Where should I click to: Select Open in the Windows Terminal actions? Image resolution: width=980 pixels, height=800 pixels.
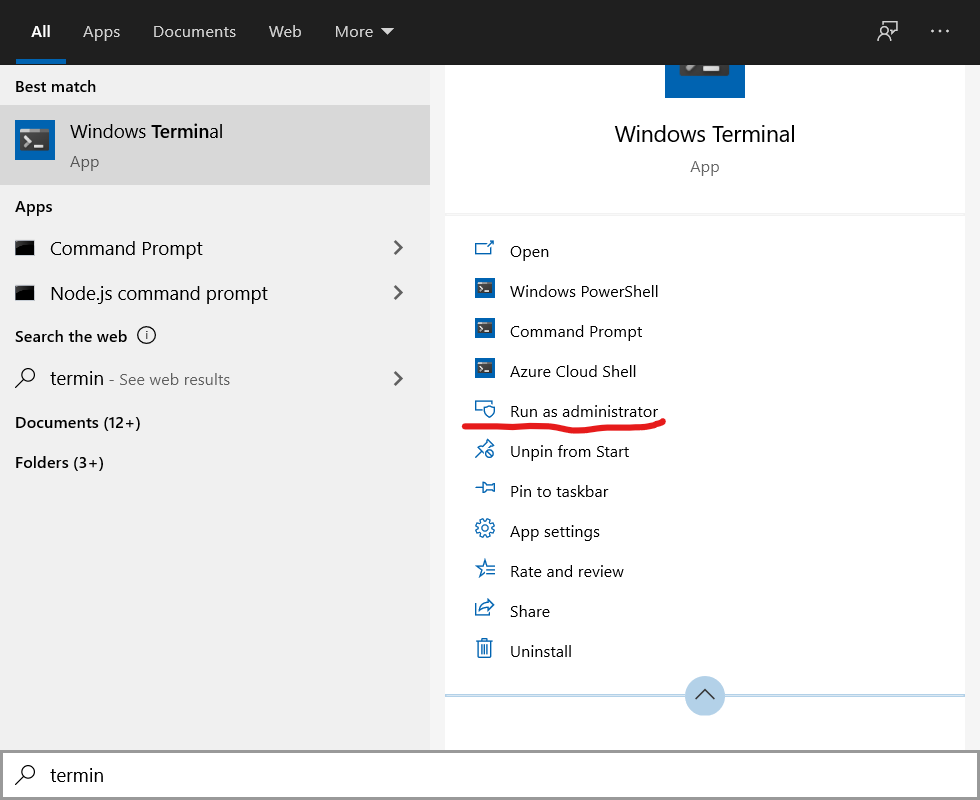pyautogui.click(x=529, y=251)
